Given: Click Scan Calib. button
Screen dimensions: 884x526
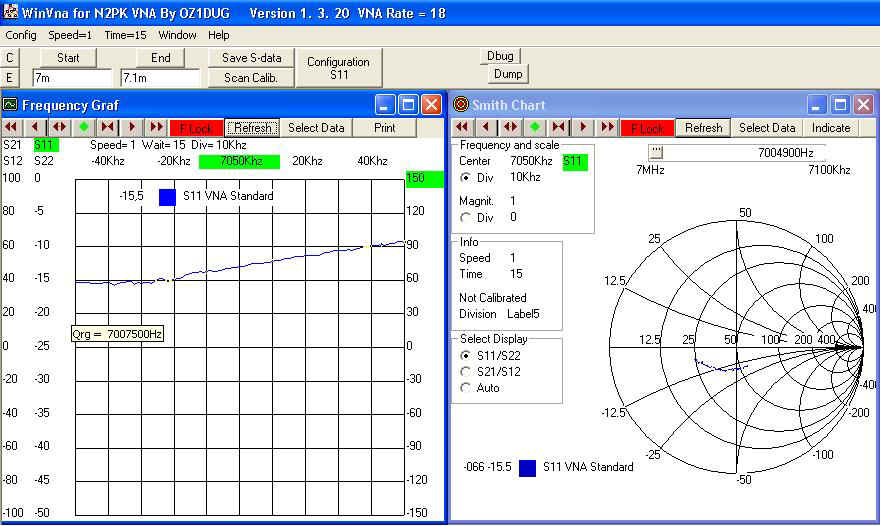Looking at the screenshot, I should tap(251, 78).
